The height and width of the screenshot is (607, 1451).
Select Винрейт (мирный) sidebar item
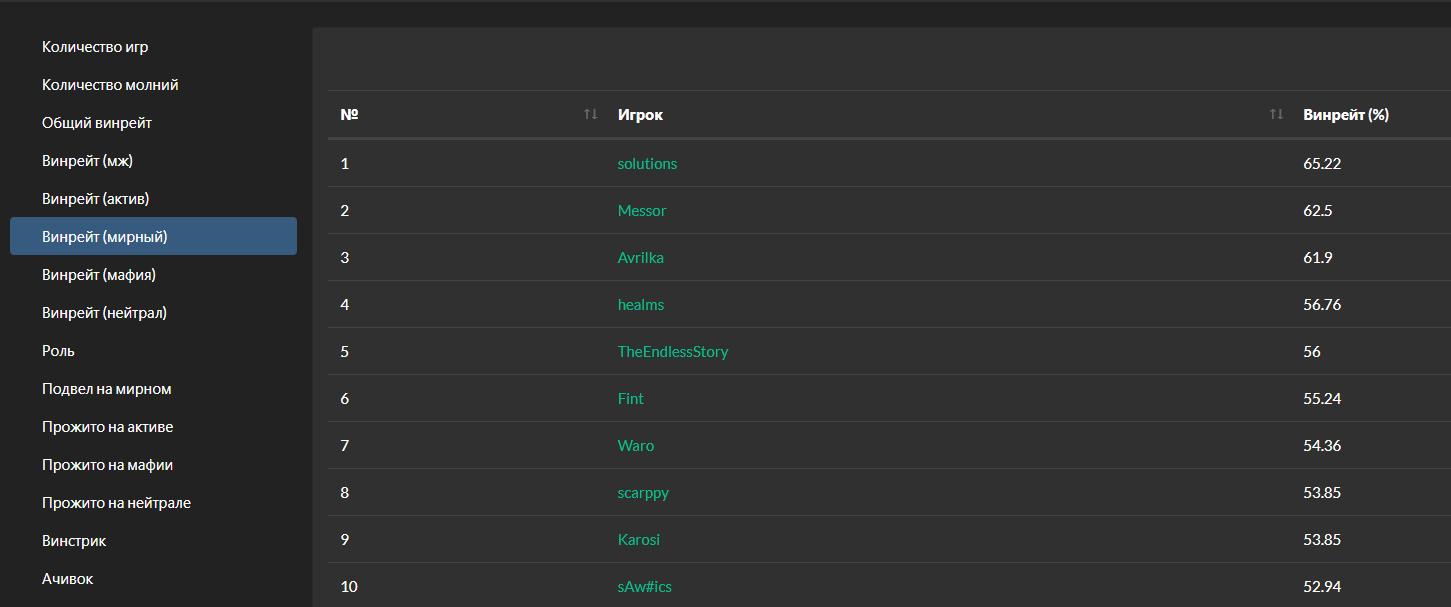[x=104, y=237]
